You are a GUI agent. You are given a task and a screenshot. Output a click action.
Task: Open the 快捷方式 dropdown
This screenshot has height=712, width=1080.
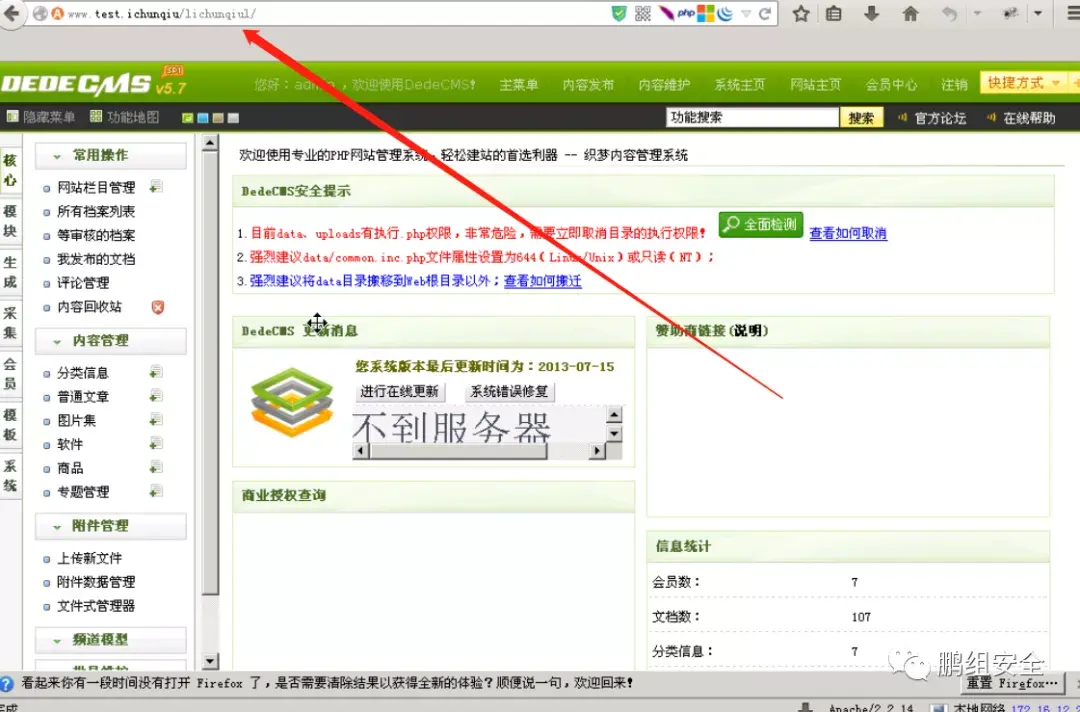coord(1024,83)
